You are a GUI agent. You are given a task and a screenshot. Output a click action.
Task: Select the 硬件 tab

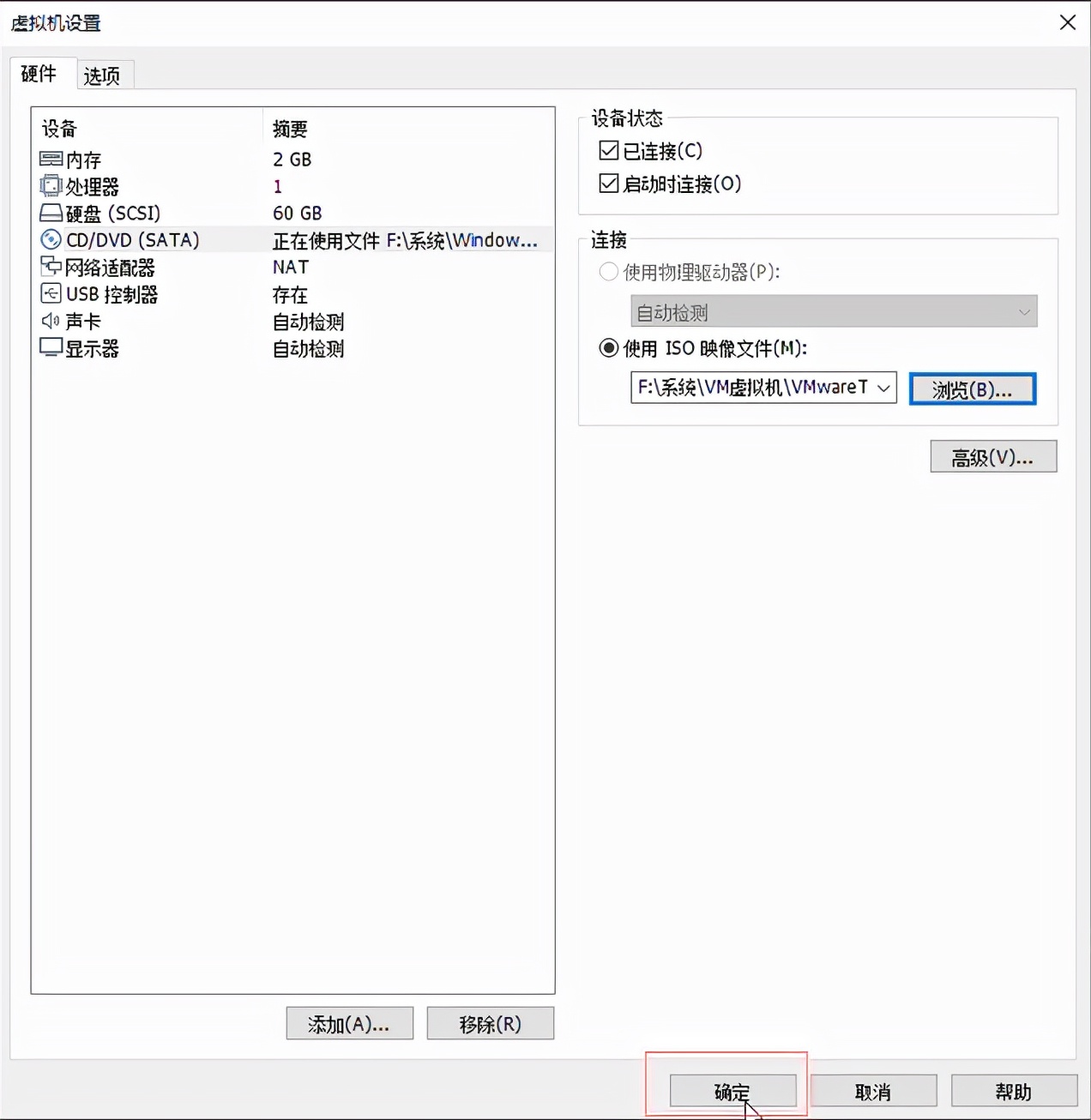[x=39, y=75]
